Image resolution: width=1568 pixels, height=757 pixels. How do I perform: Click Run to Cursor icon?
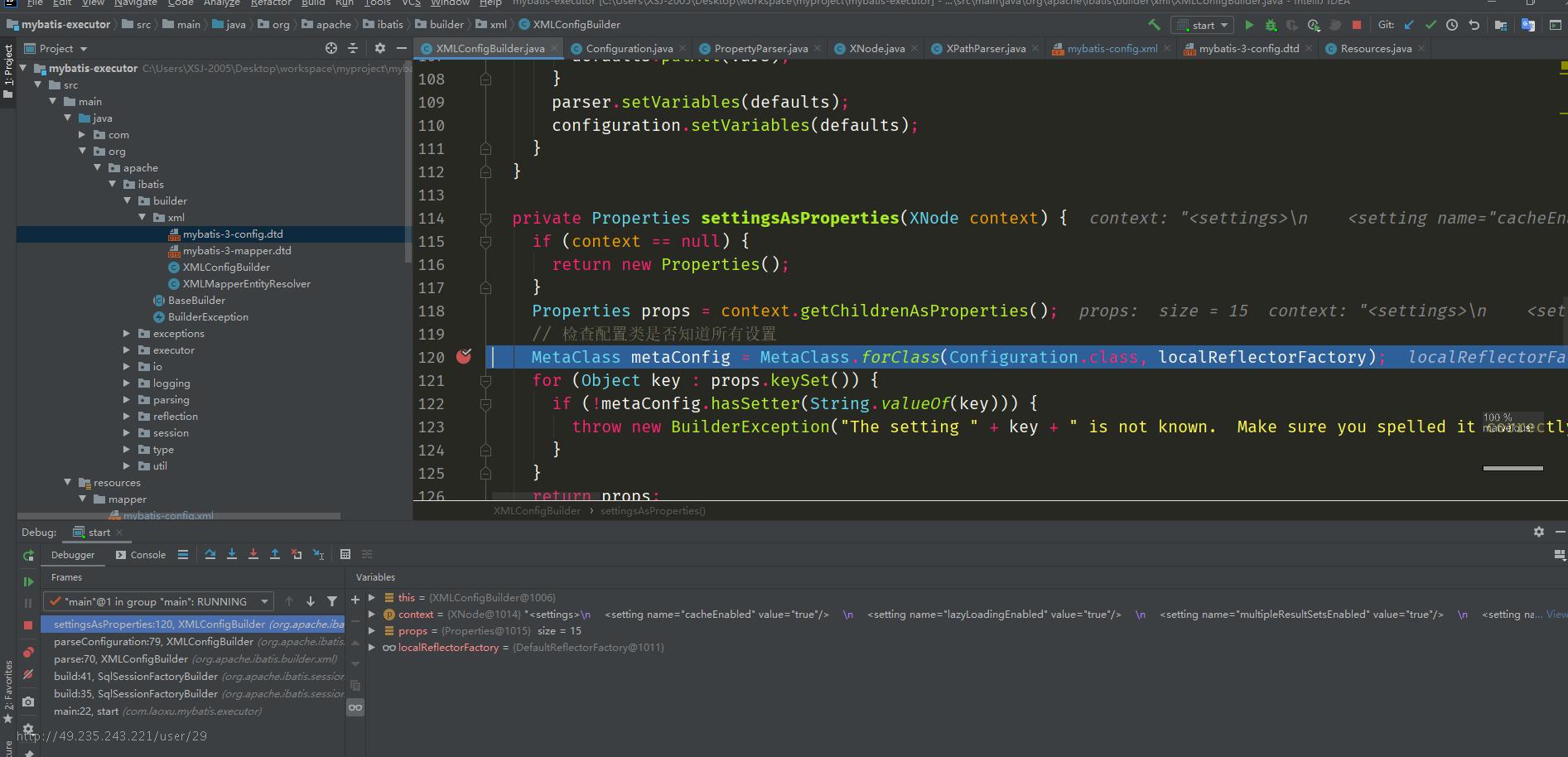coord(318,554)
